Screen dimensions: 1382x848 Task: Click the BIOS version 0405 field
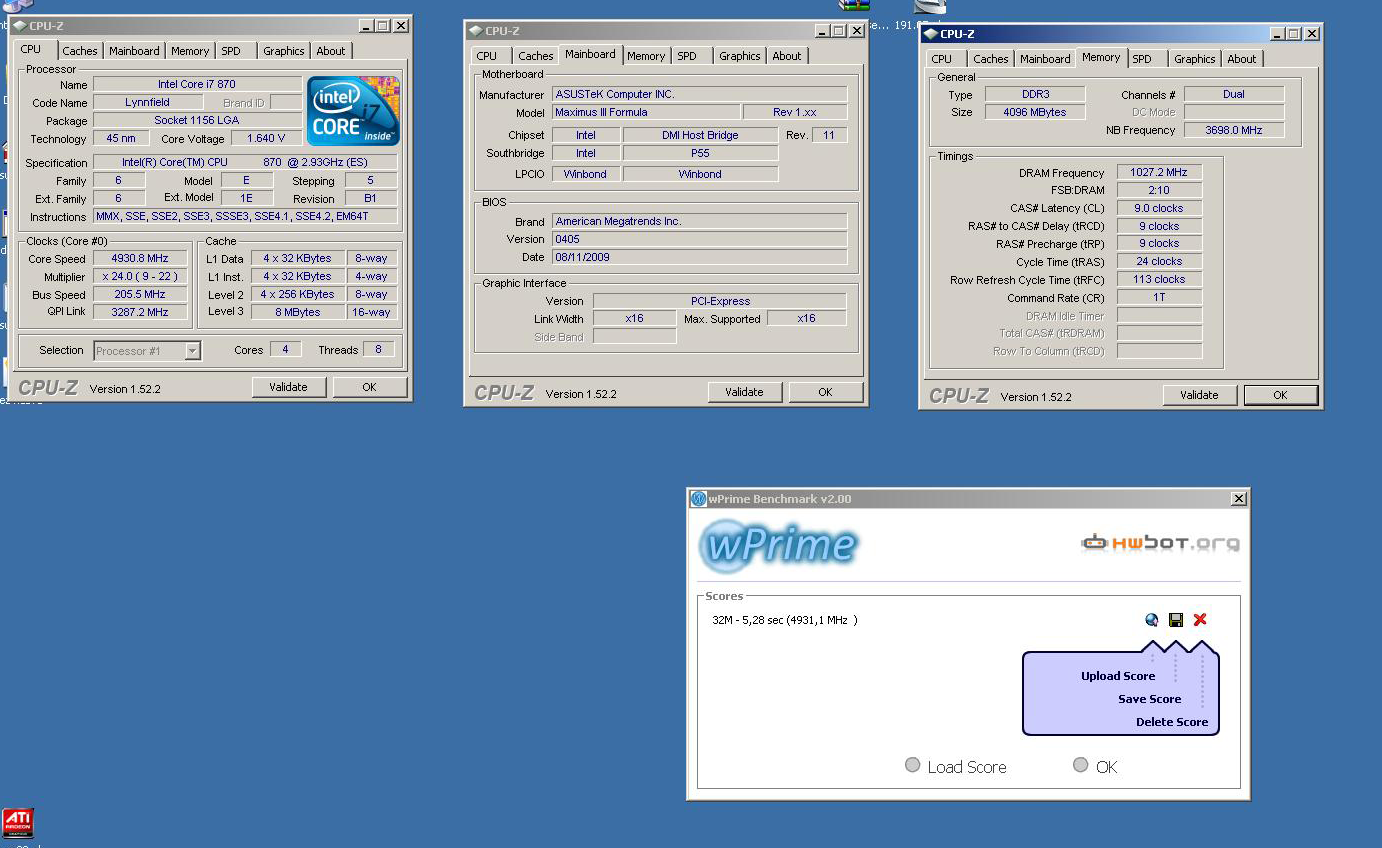pos(699,239)
